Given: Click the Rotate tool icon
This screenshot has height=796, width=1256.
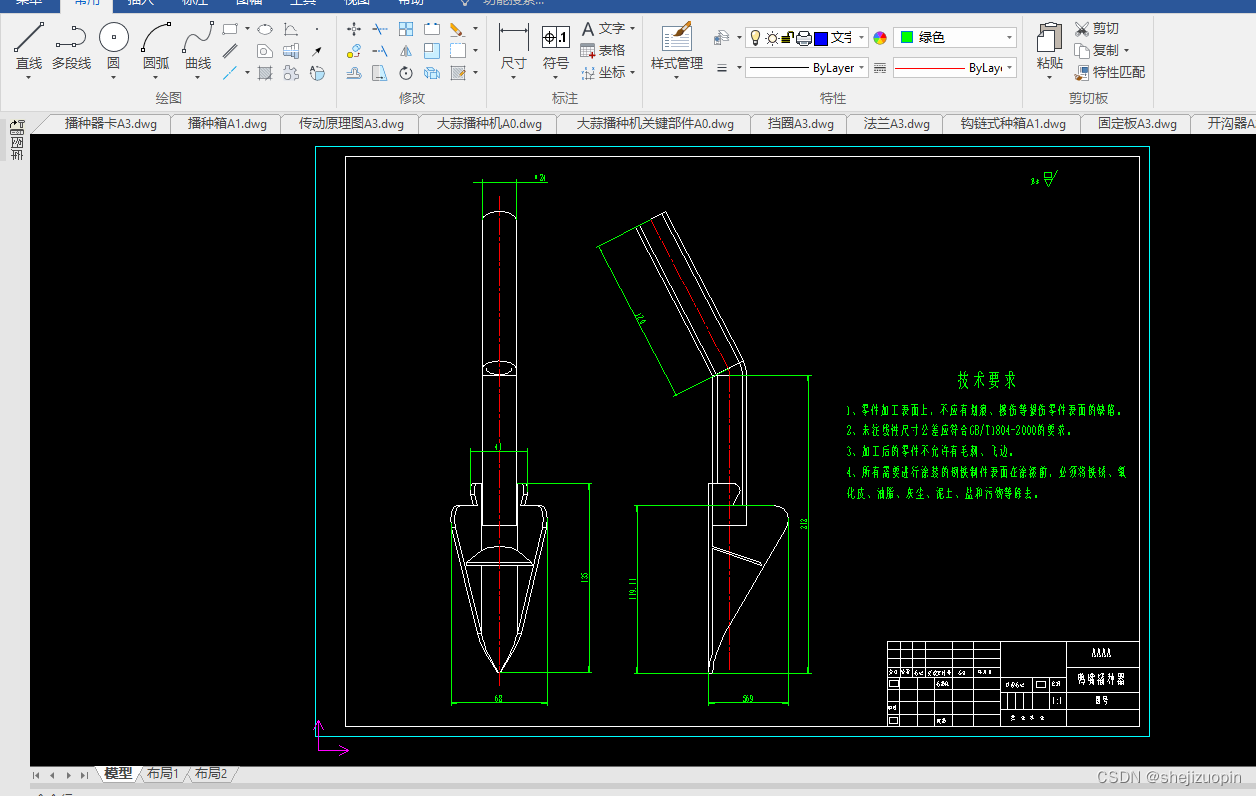Looking at the screenshot, I should coord(406,73).
